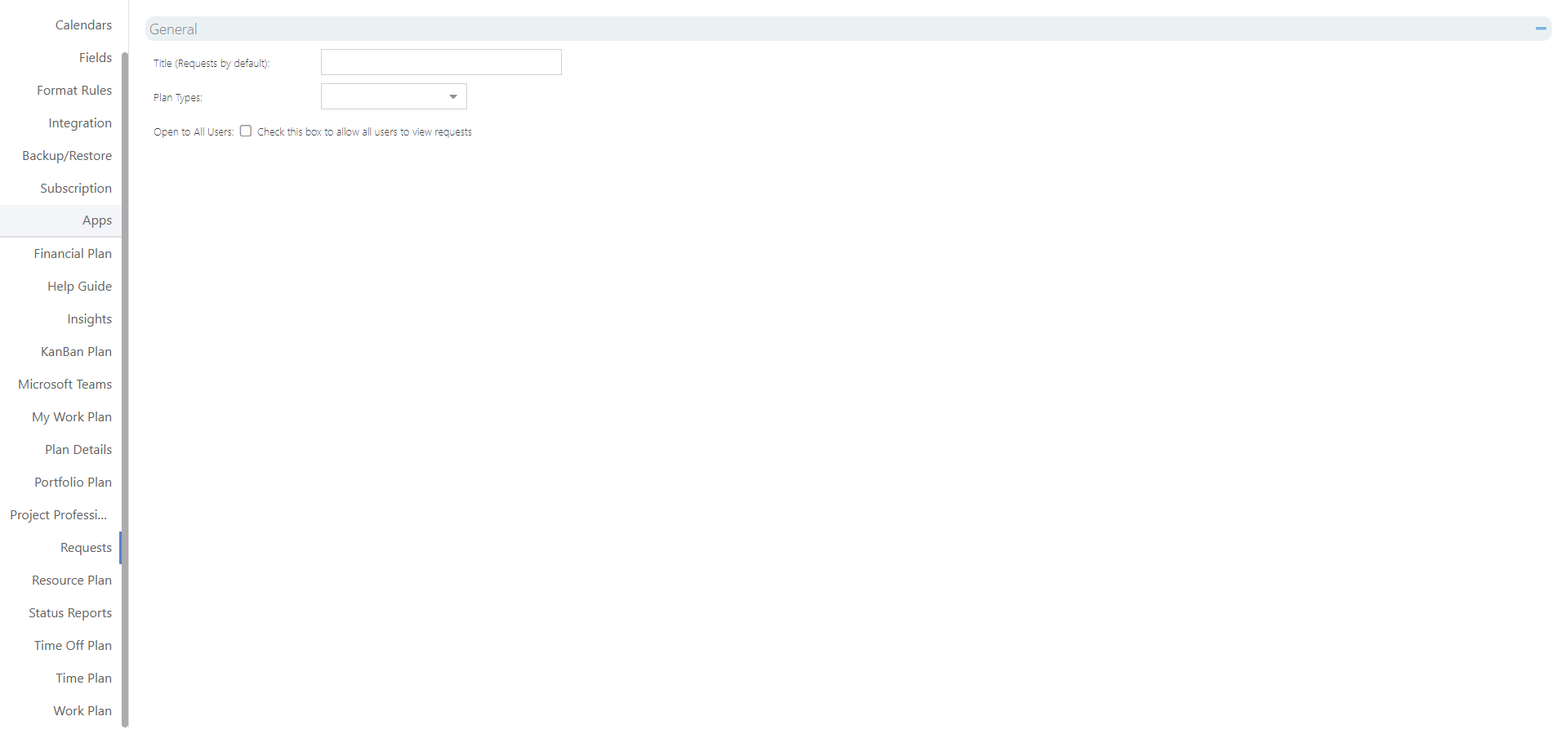Select Requests in the sidebar

85,547
